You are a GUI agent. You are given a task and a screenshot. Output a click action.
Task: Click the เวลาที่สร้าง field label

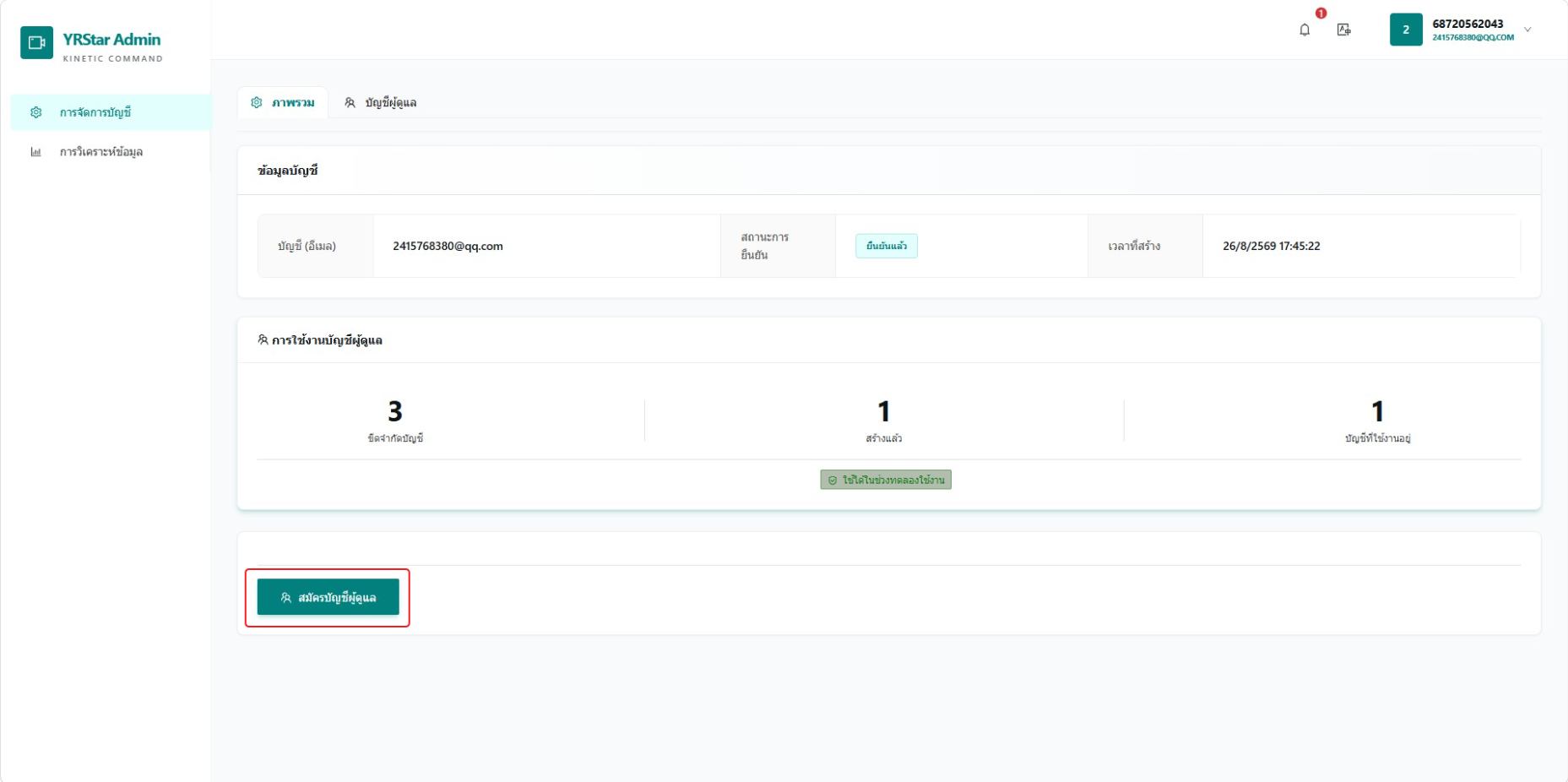point(1134,246)
